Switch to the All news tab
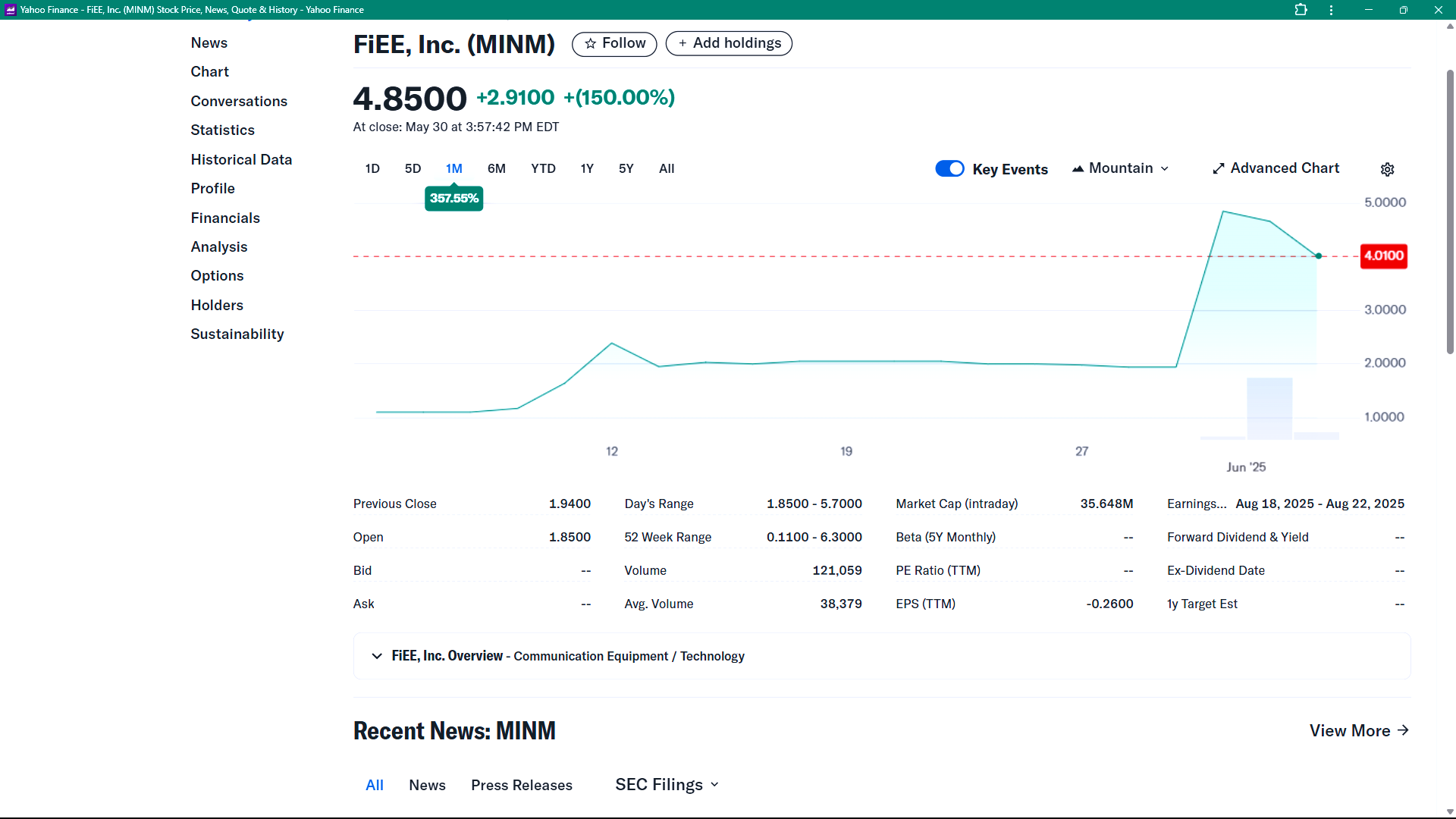This screenshot has width=1456, height=819. click(375, 785)
